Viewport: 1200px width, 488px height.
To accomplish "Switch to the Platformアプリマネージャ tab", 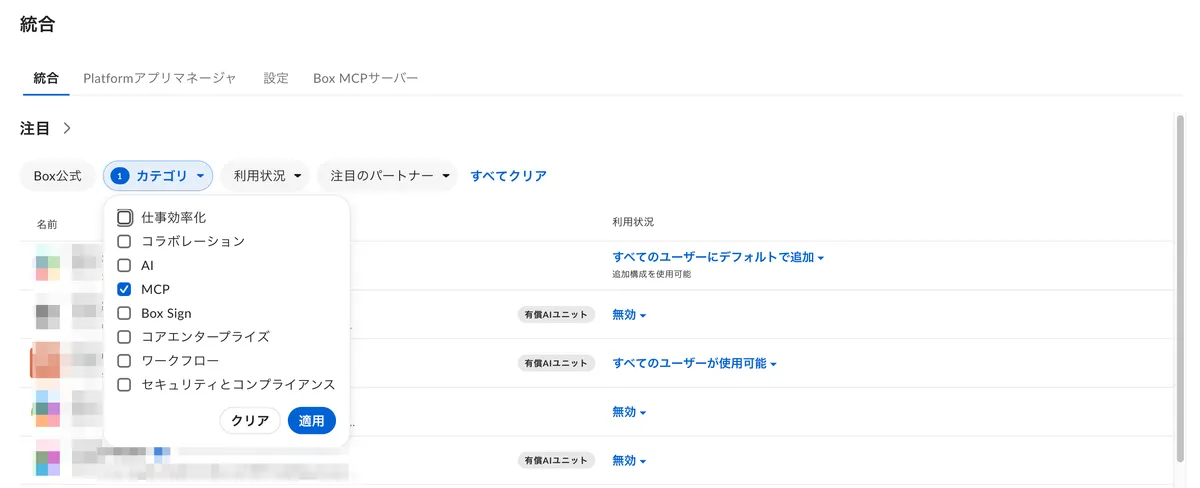I will tap(160, 78).
